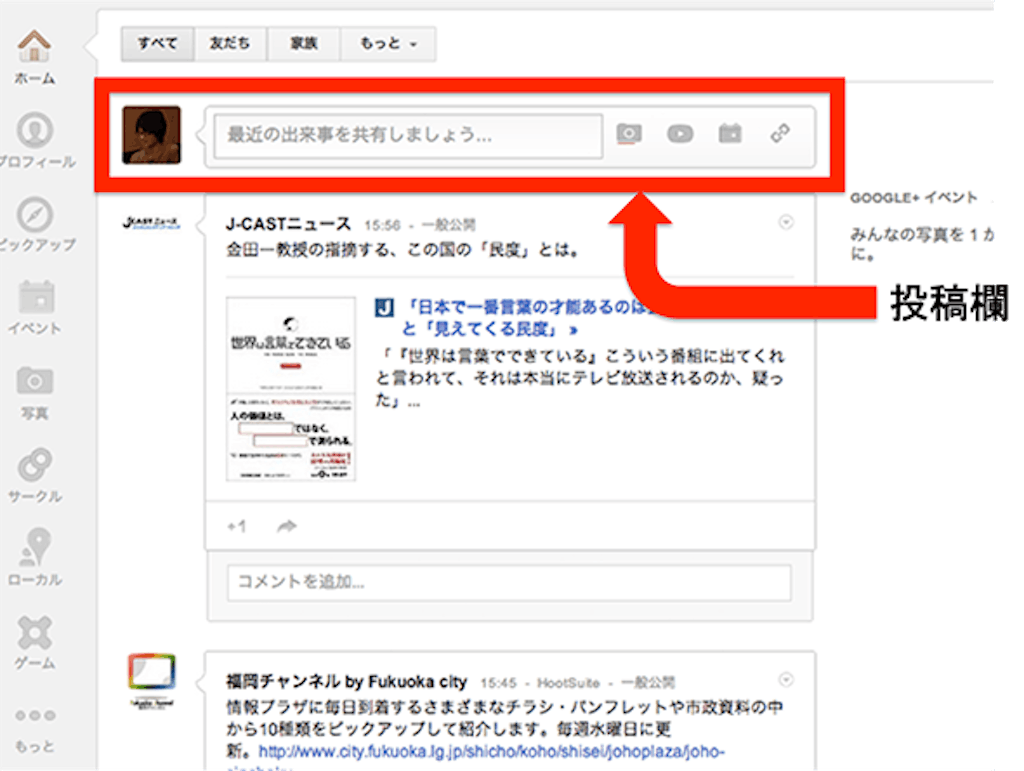
Task: Open the compass Explore icon in sidebar
Action: (x=35, y=216)
